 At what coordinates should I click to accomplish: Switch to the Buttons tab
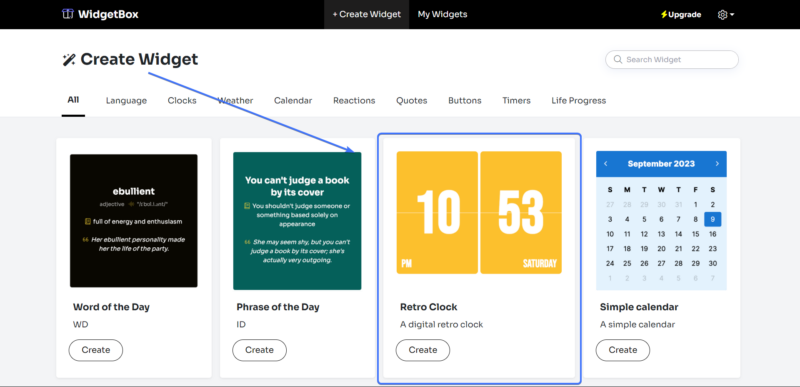click(x=465, y=100)
